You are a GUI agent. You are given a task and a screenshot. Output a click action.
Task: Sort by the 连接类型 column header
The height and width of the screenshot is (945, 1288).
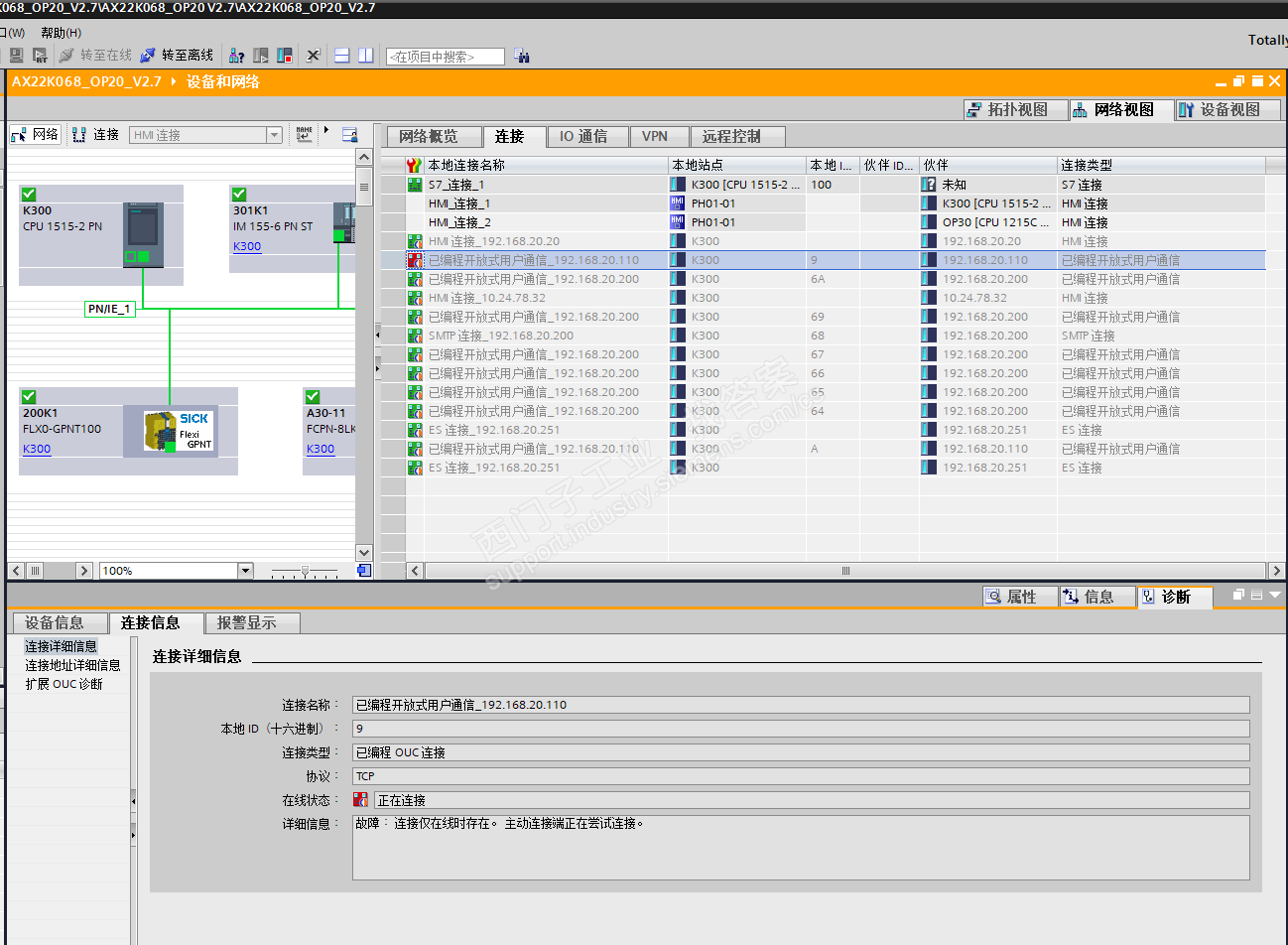click(x=1160, y=165)
